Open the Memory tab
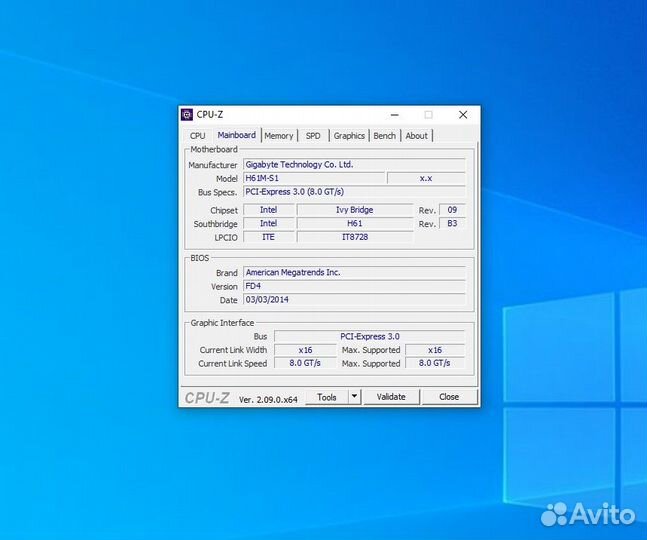The height and width of the screenshot is (540, 647). click(x=279, y=136)
